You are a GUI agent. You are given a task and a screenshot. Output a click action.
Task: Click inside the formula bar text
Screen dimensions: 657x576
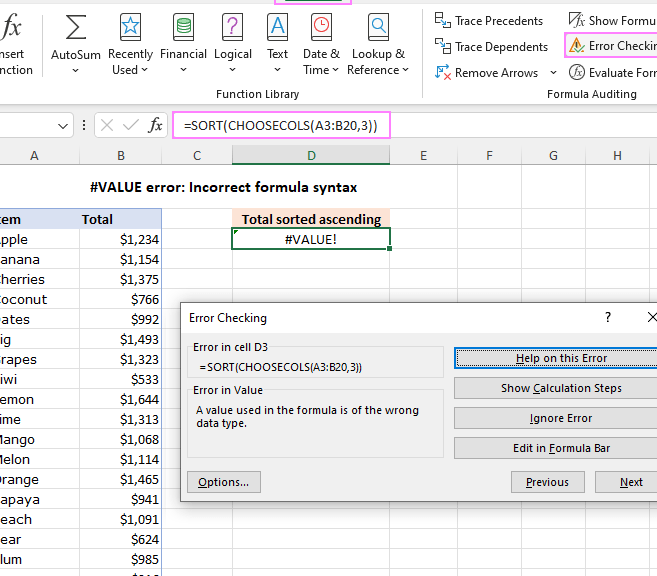[x=281, y=125]
